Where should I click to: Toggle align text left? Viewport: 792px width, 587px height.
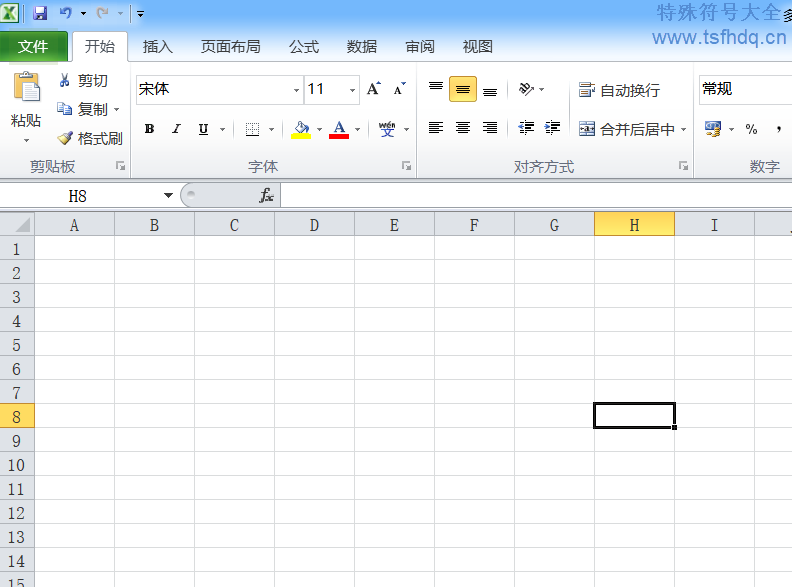(x=436, y=128)
